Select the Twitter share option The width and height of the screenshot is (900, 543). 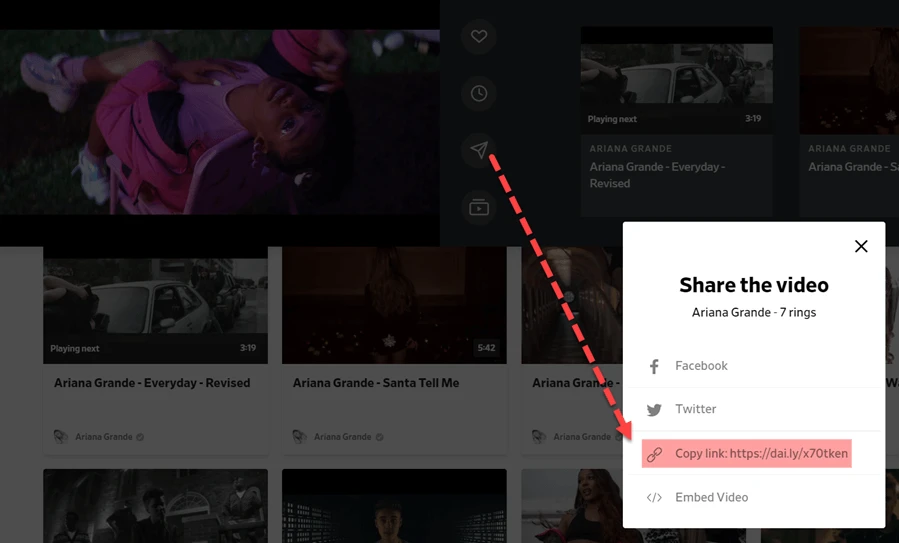[695, 409]
